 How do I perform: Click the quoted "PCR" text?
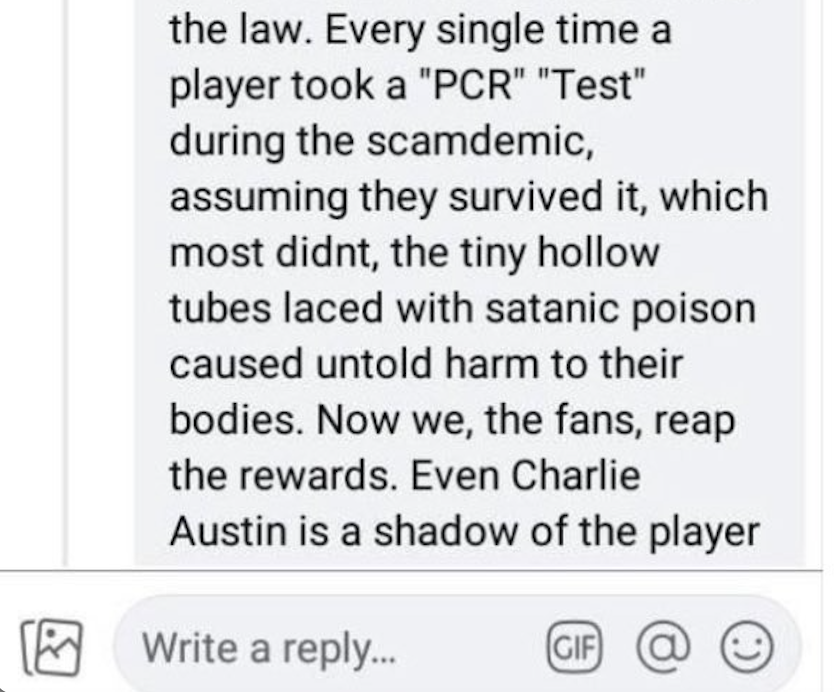pos(471,85)
